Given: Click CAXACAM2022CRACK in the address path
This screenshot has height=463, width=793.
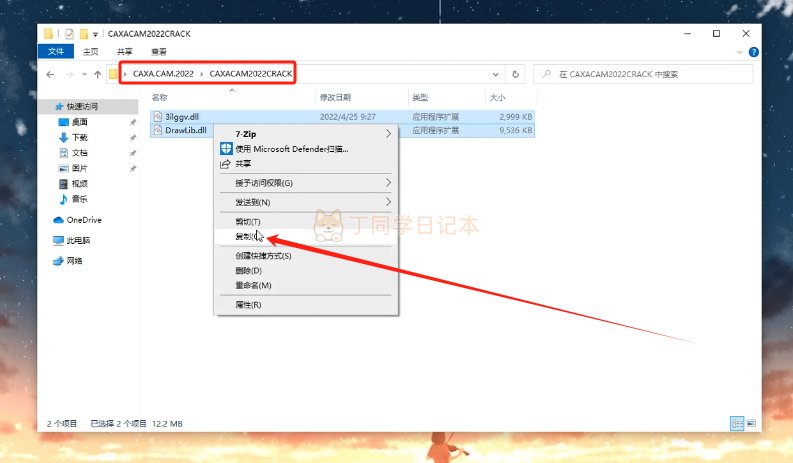Looking at the screenshot, I should click(x=251, y=74).
